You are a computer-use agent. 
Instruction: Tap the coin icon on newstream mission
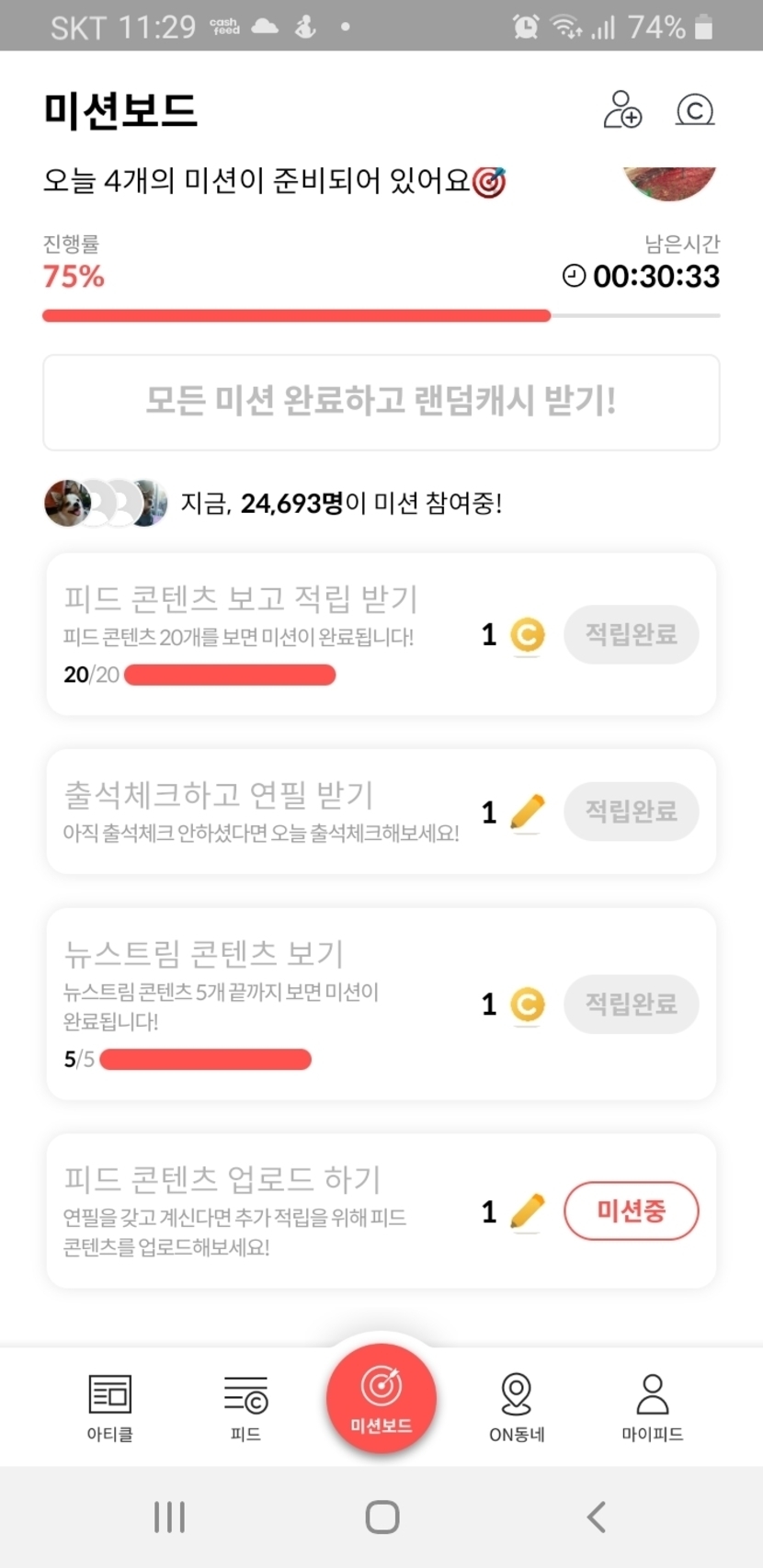[x=528, y=1005]
